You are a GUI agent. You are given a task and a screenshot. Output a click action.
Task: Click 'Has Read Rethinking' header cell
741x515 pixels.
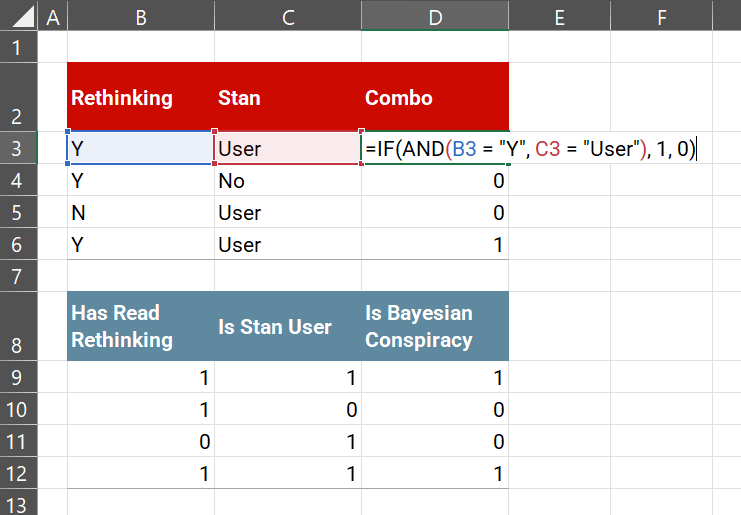pyautogui.click(x=141, y=326)
